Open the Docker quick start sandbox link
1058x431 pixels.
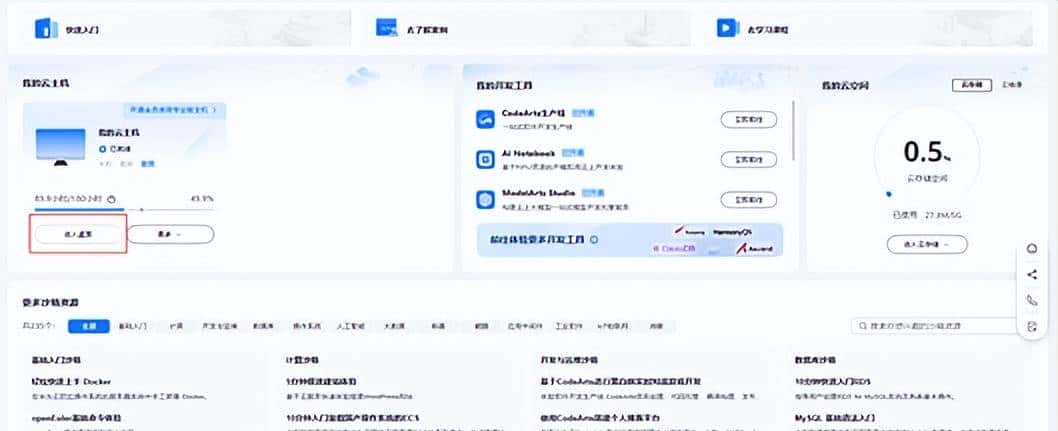click(x=72, y=381)
